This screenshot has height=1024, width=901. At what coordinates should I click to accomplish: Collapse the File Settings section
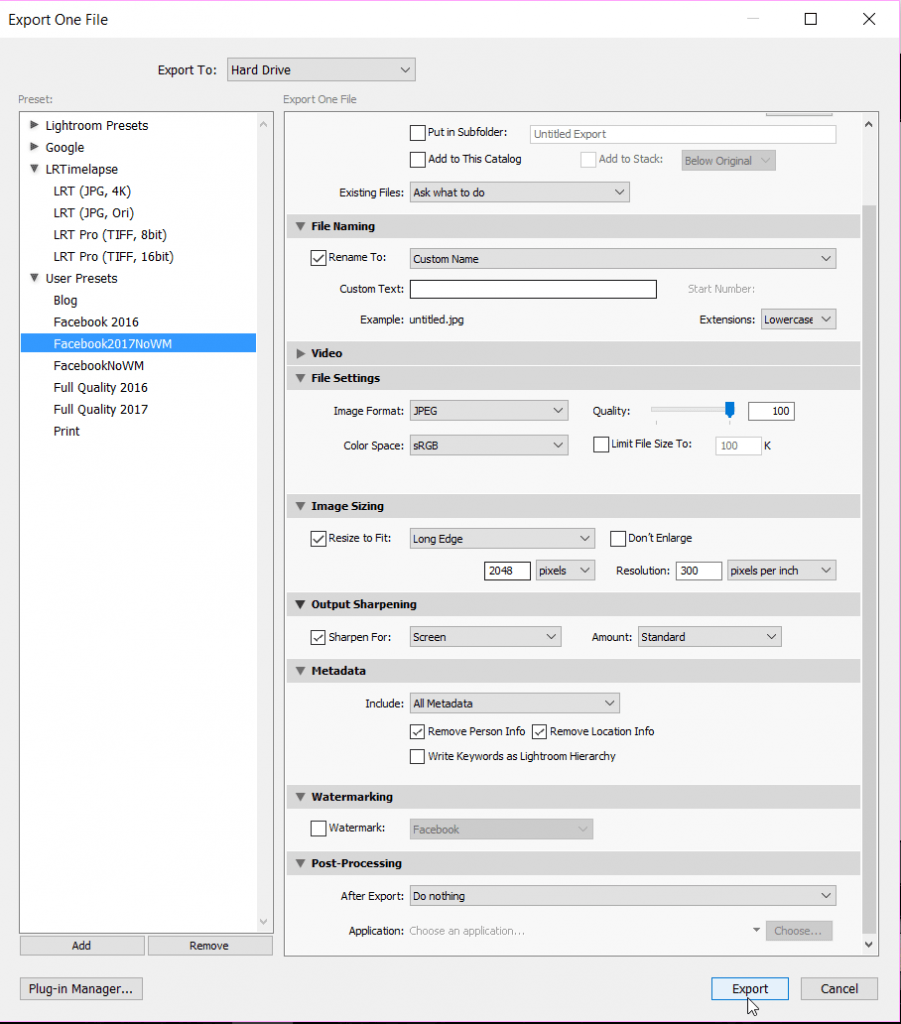coord(299,378)
